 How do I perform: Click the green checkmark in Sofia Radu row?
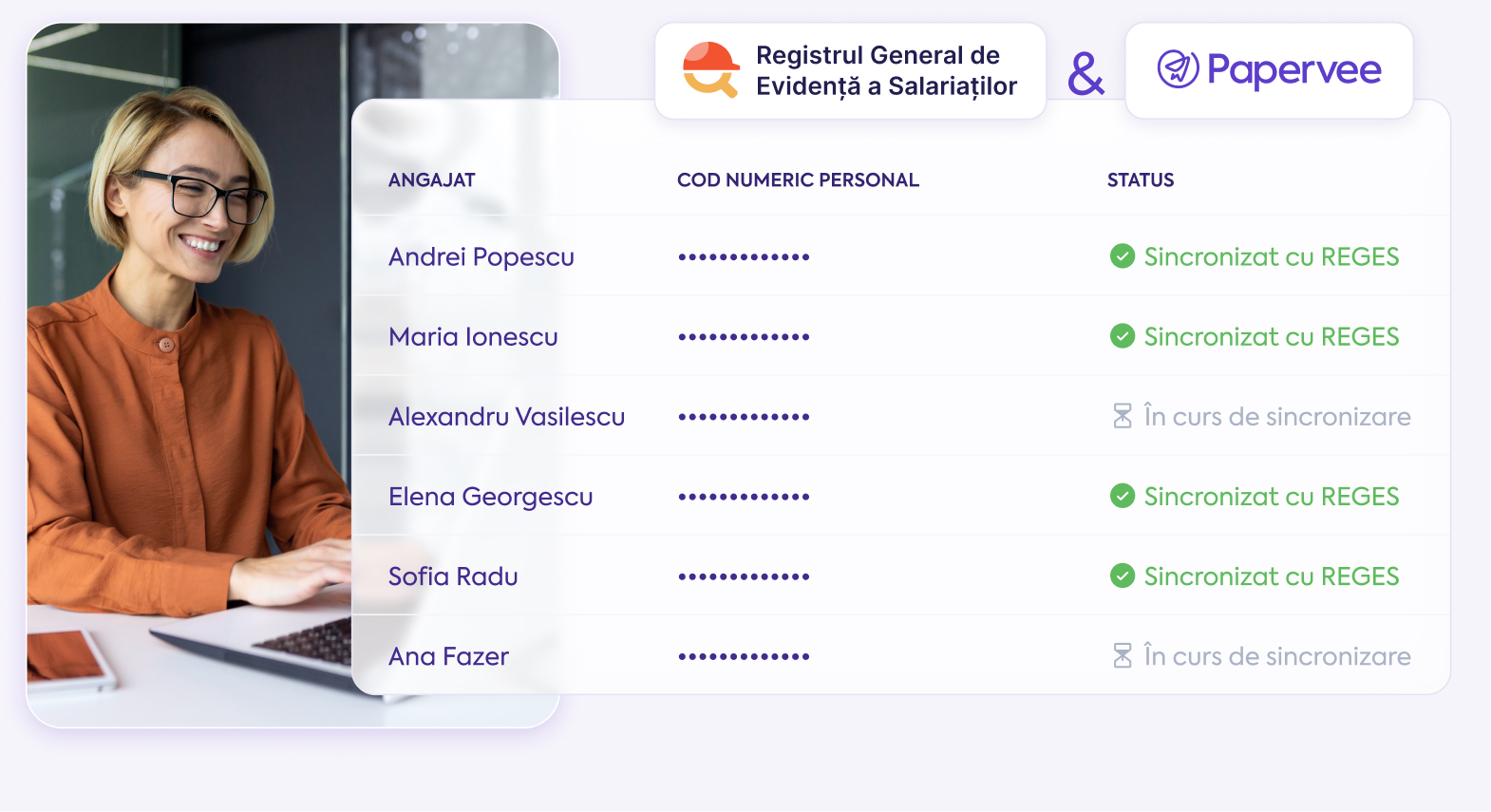[x=1123, y=576]
